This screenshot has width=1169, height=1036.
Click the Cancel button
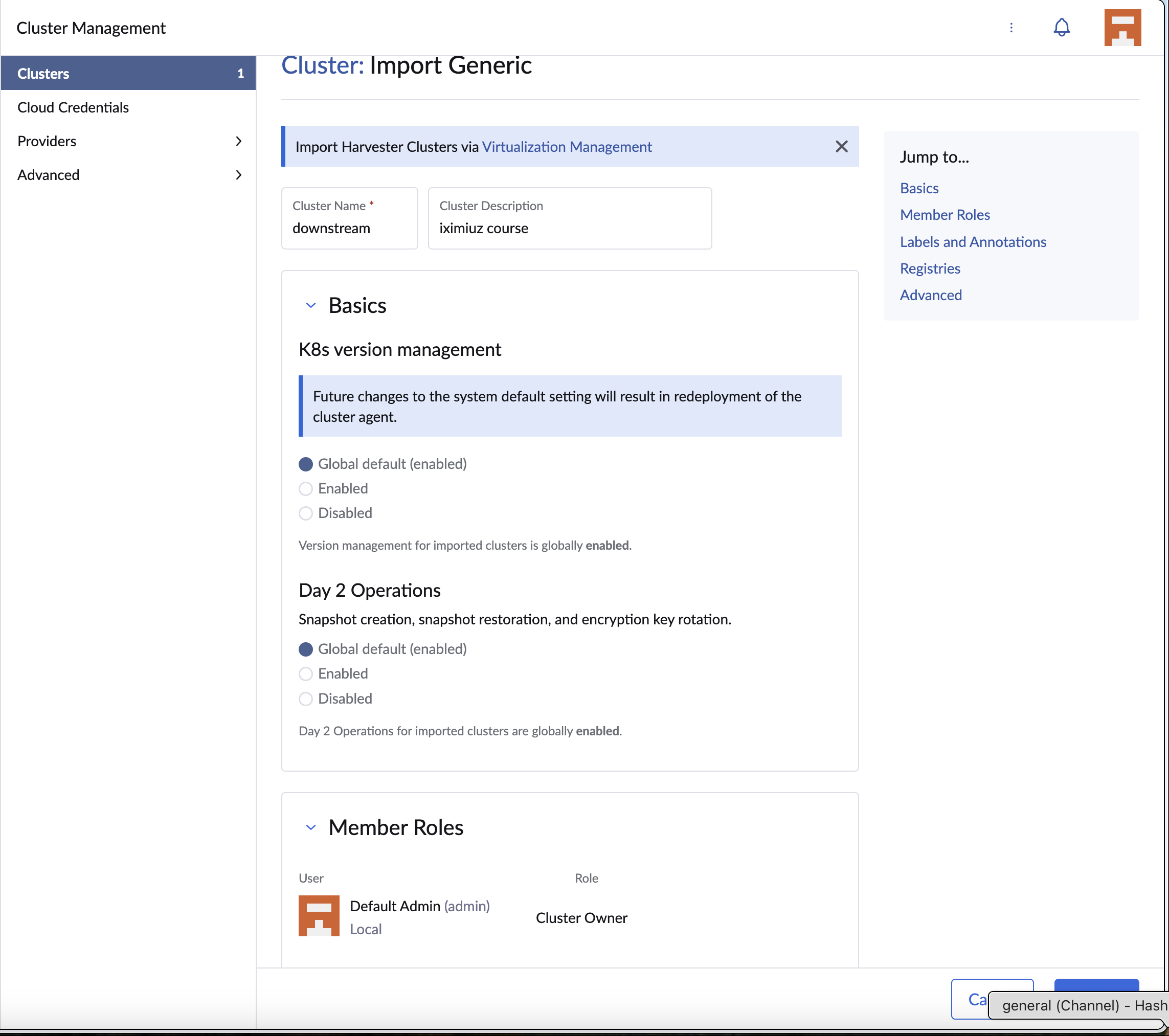tap(992, 999)
